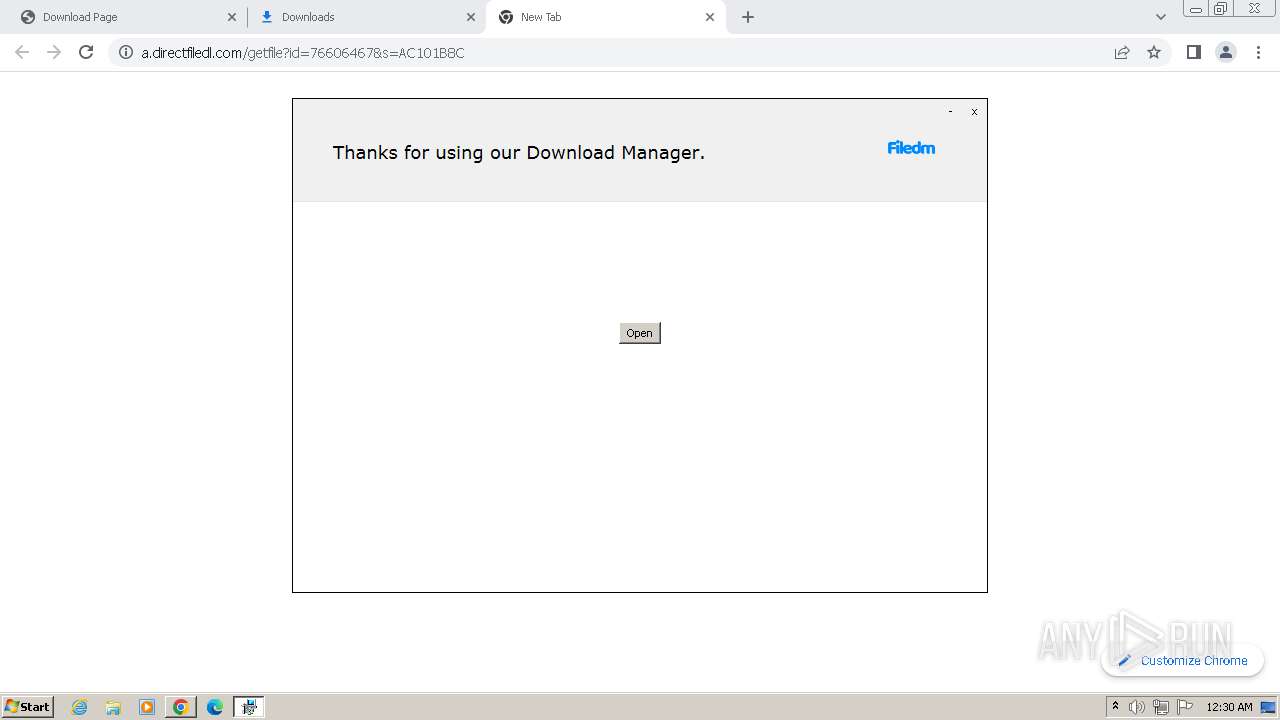Launch Internet Explorer from taskbar
This screenshot has width=1280, height=720.
80,707
